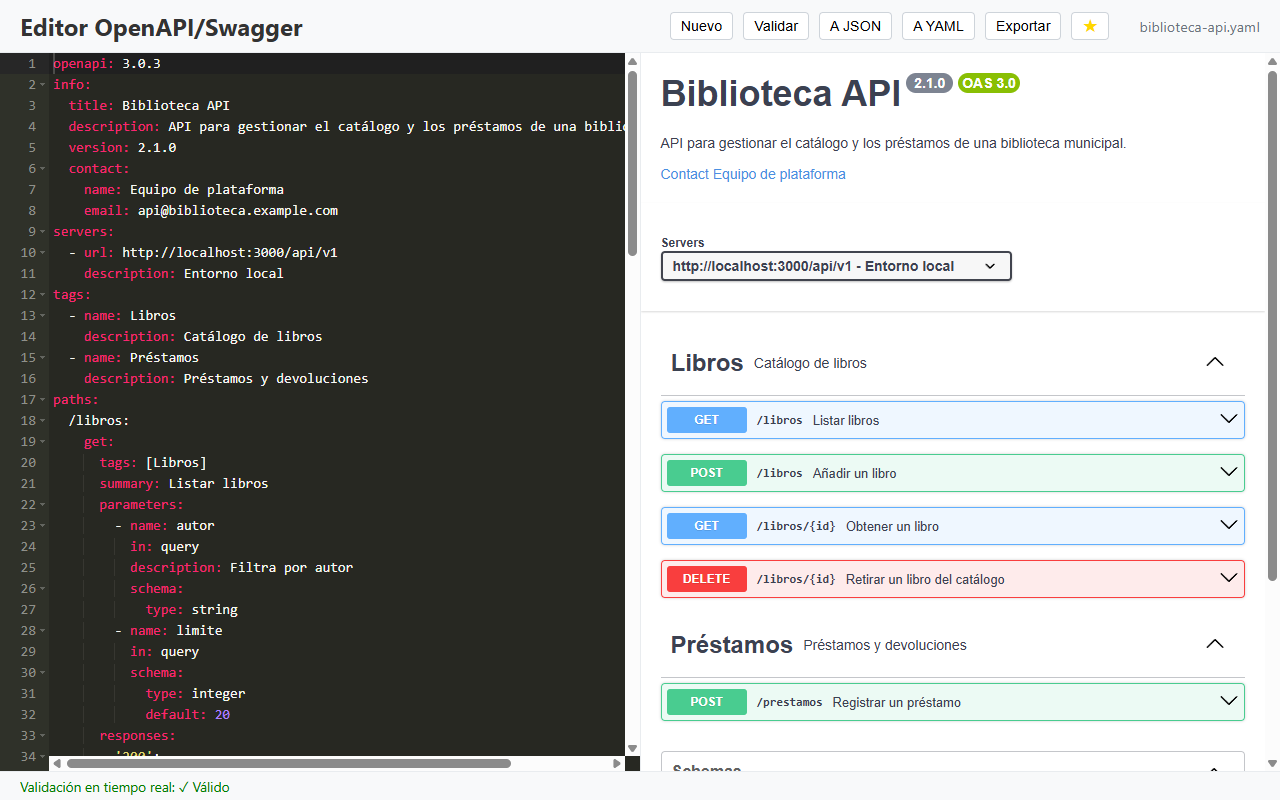Image resolution: width=1280 pixels, height=800 pixels.
Task: Expand the GET /libros Listar libros operation chevron
Action: coord(1229,419)
